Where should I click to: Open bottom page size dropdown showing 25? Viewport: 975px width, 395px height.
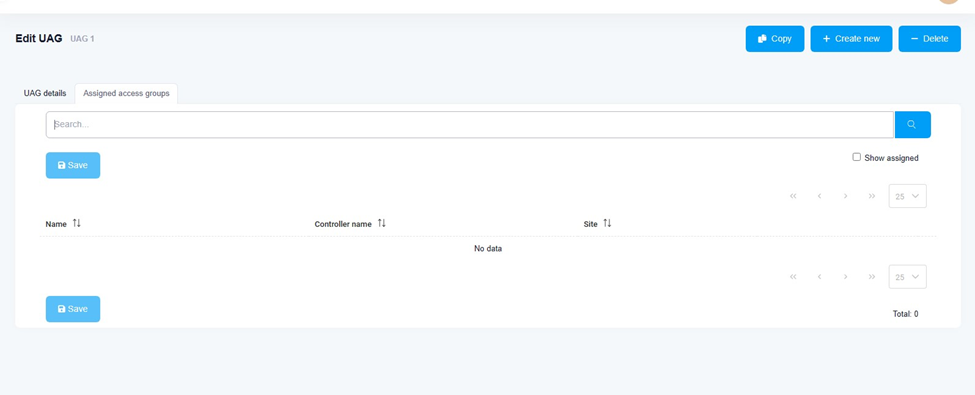click(x=907, y=277)
